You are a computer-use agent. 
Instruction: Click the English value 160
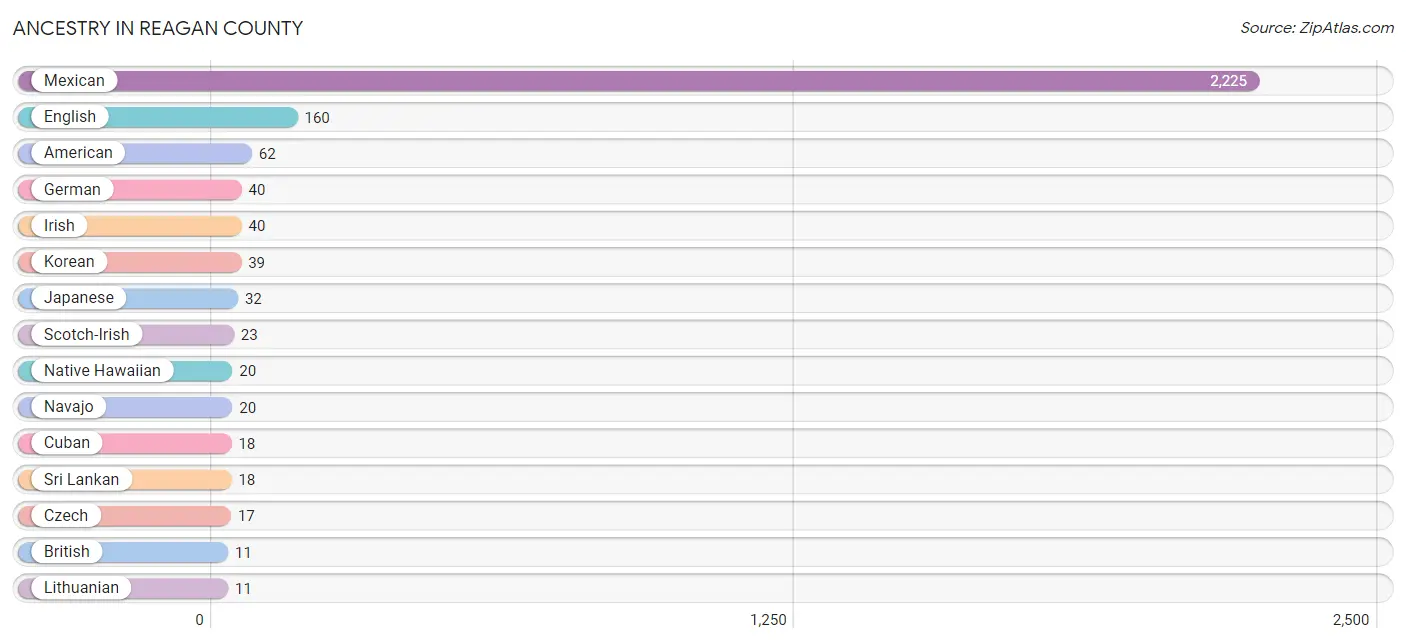pyautogui.click(x=317, y=118)
